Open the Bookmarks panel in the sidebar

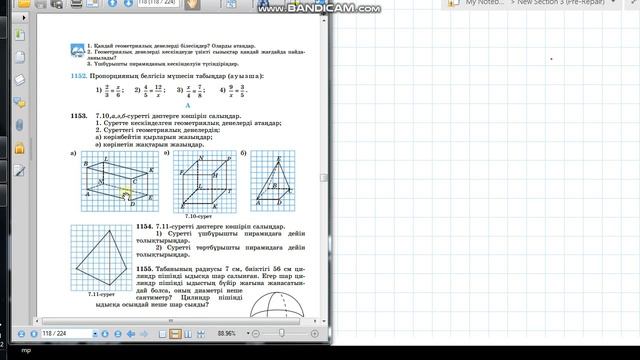20,35
